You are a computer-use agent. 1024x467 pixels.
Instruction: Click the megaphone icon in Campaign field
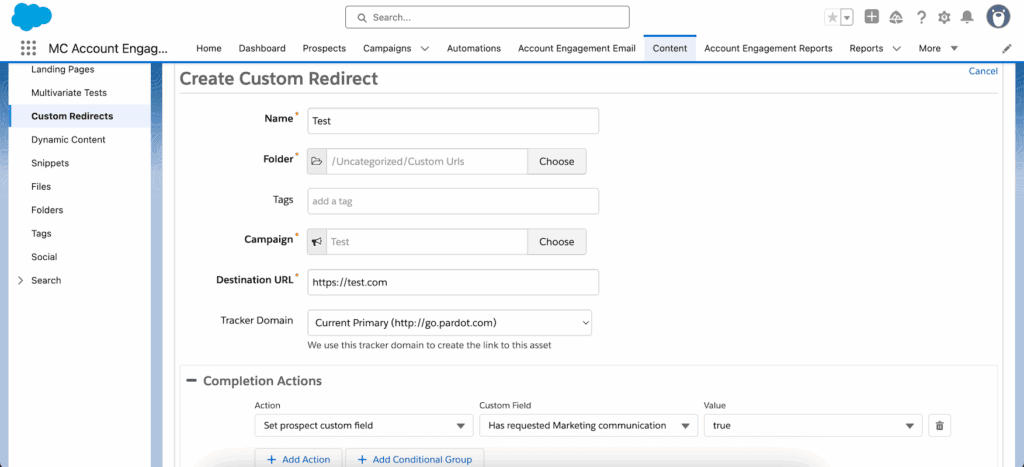click(x=317, y=242)
